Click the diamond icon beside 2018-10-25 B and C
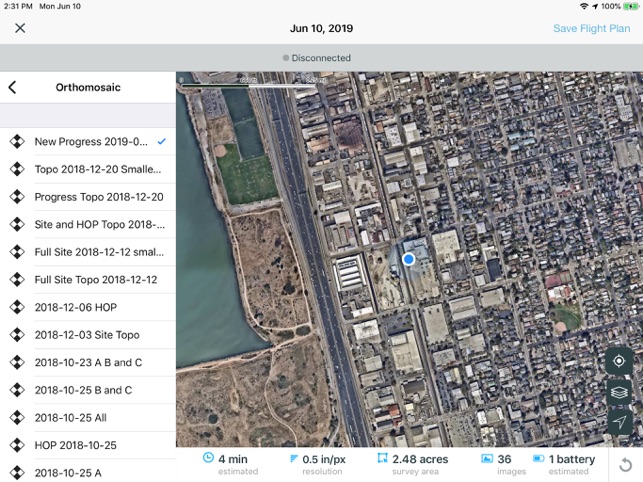Image resolution: width=643 pixels, height=482 pixels. pyautogui.click(x=17, y=390)
